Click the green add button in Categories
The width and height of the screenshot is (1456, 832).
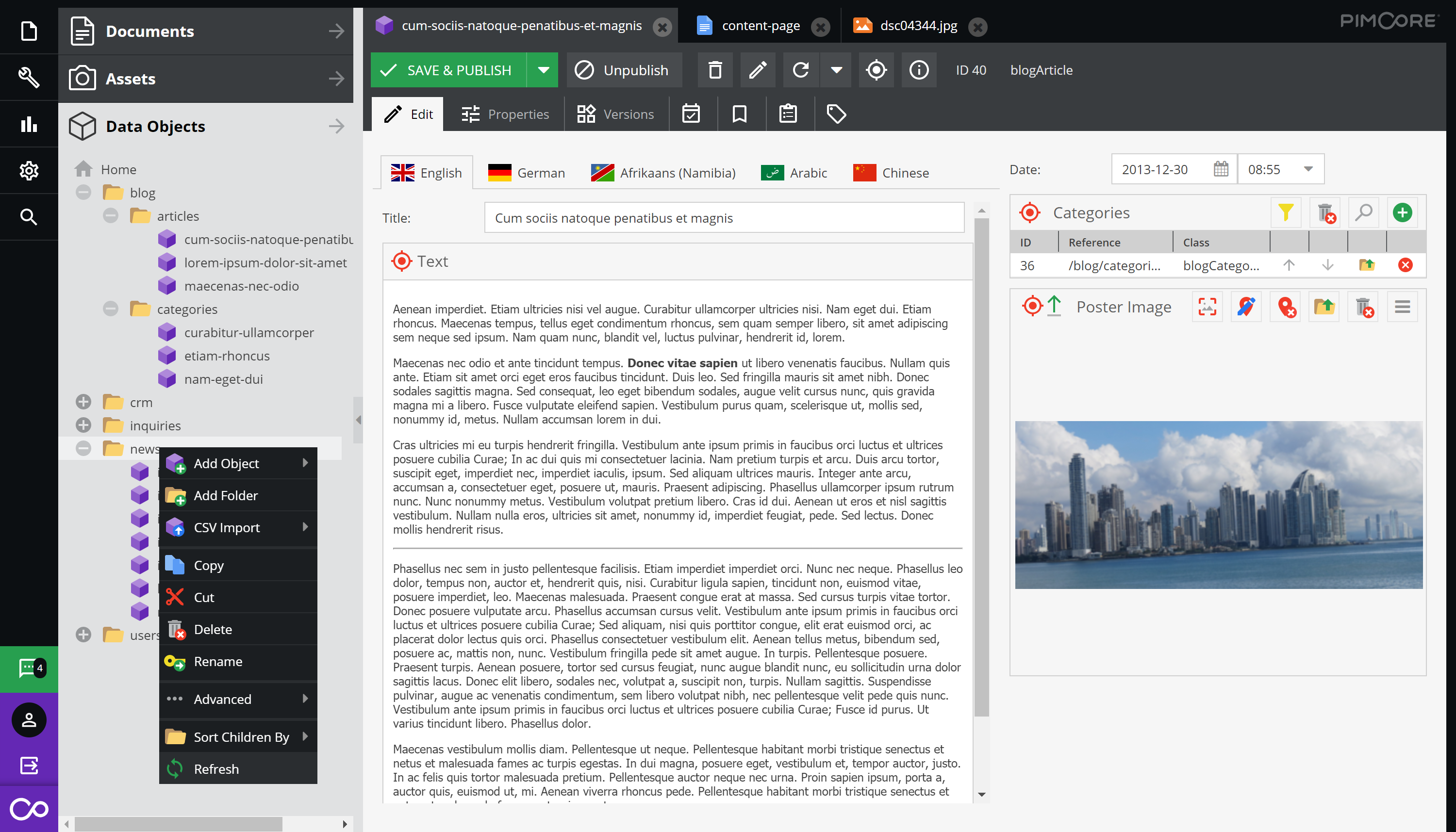[1402, 212]
